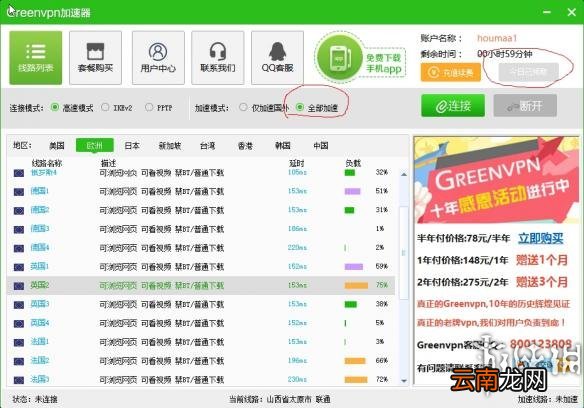Click the line list scrollbar thumb

[x=404, y=253]
